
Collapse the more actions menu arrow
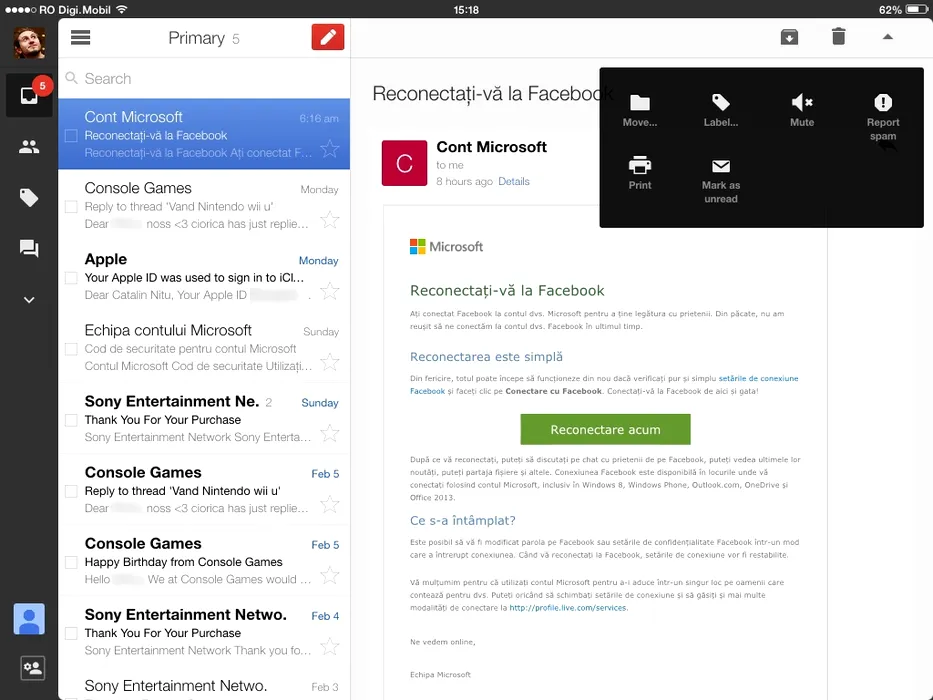[x=887, y=37]
